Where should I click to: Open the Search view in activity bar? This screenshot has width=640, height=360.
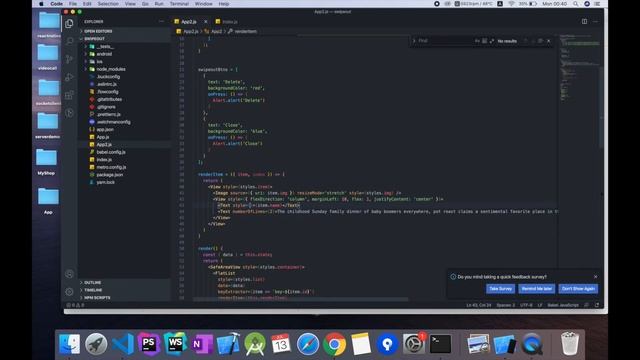click(x=69, y=41)
